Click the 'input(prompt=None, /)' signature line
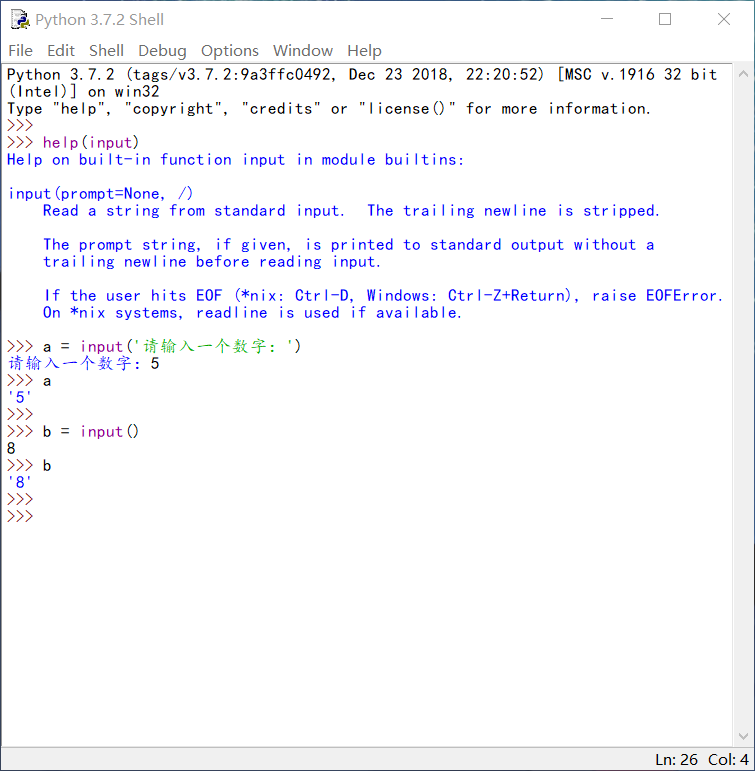Screen dimensions: 755x771 101,194
